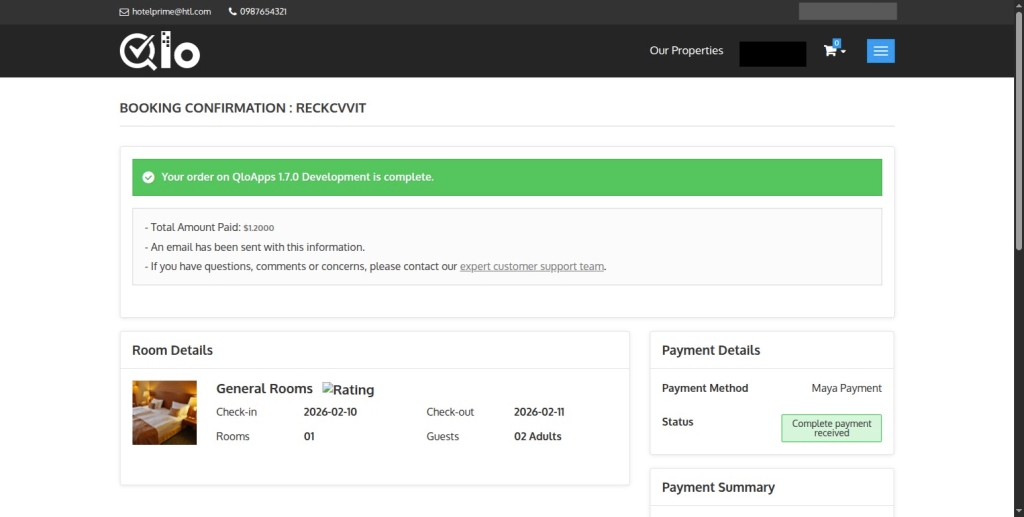Image resolution: width=1024 pixels, height=517 pixels.
Task: Open the shopping cart icon
Action: 830,51
